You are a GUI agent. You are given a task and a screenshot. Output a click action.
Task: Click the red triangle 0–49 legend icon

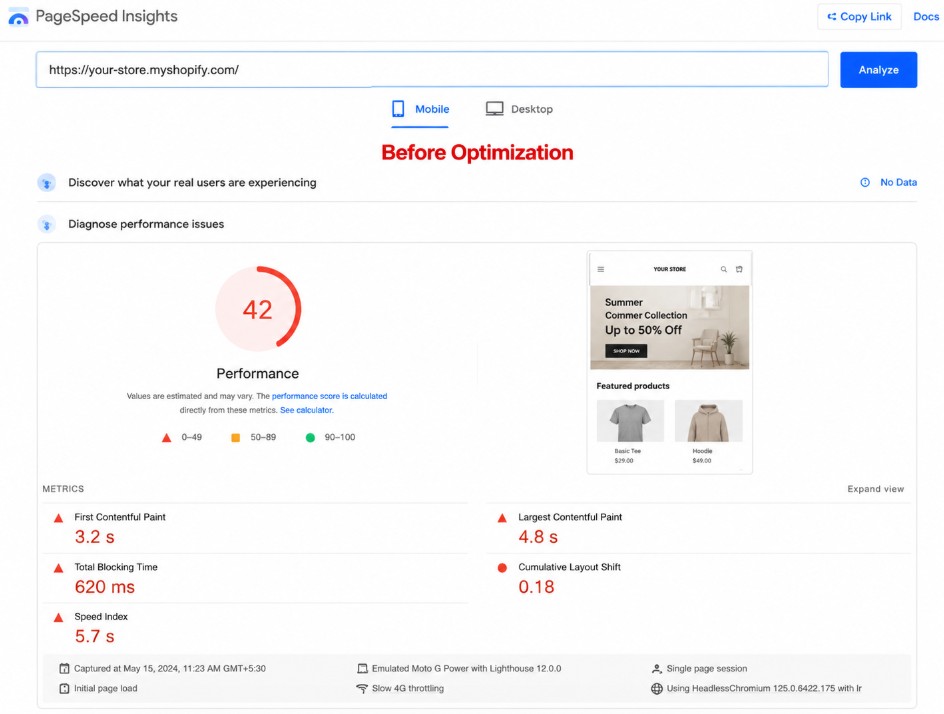tap(167, 438)
